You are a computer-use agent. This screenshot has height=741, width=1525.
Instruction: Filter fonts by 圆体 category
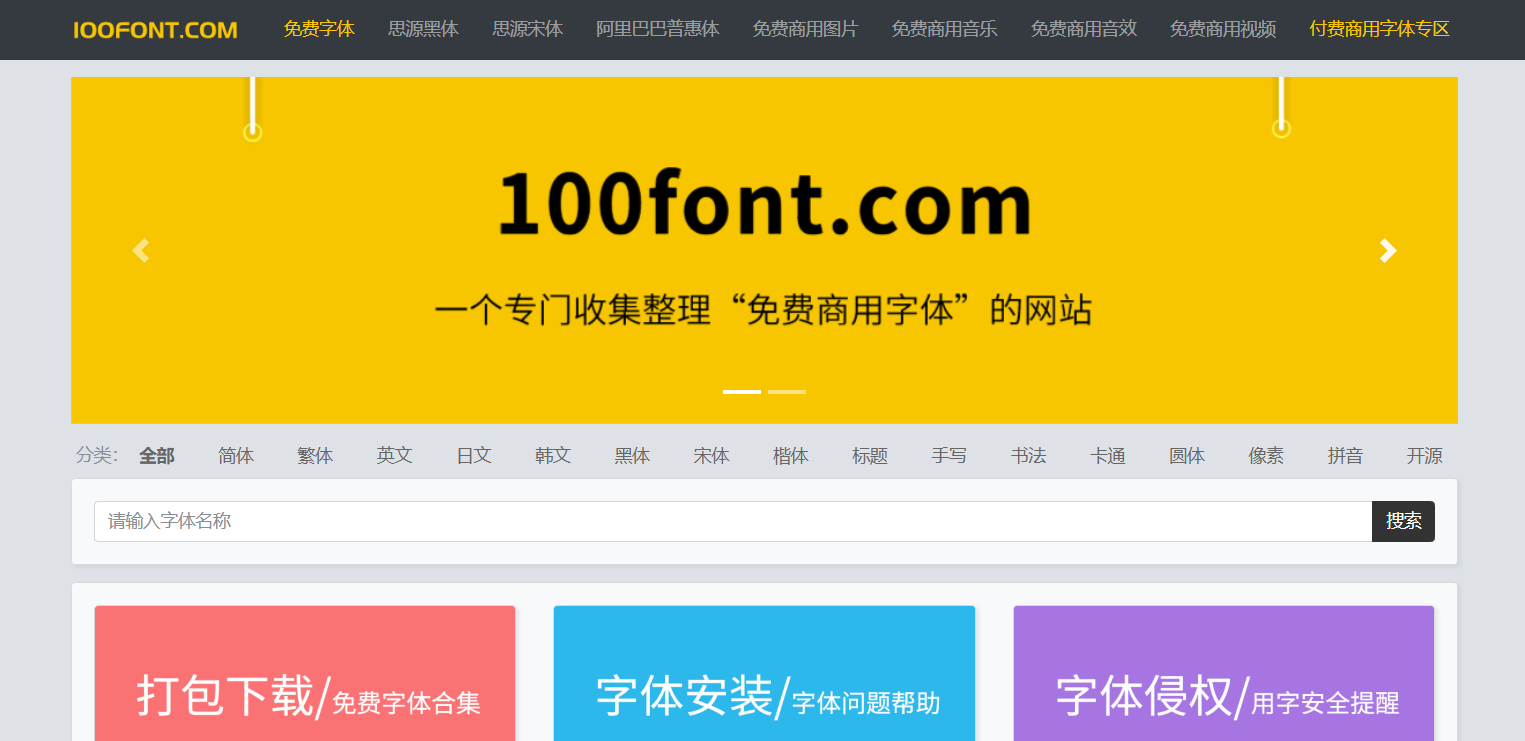(x=1187, y=456)
